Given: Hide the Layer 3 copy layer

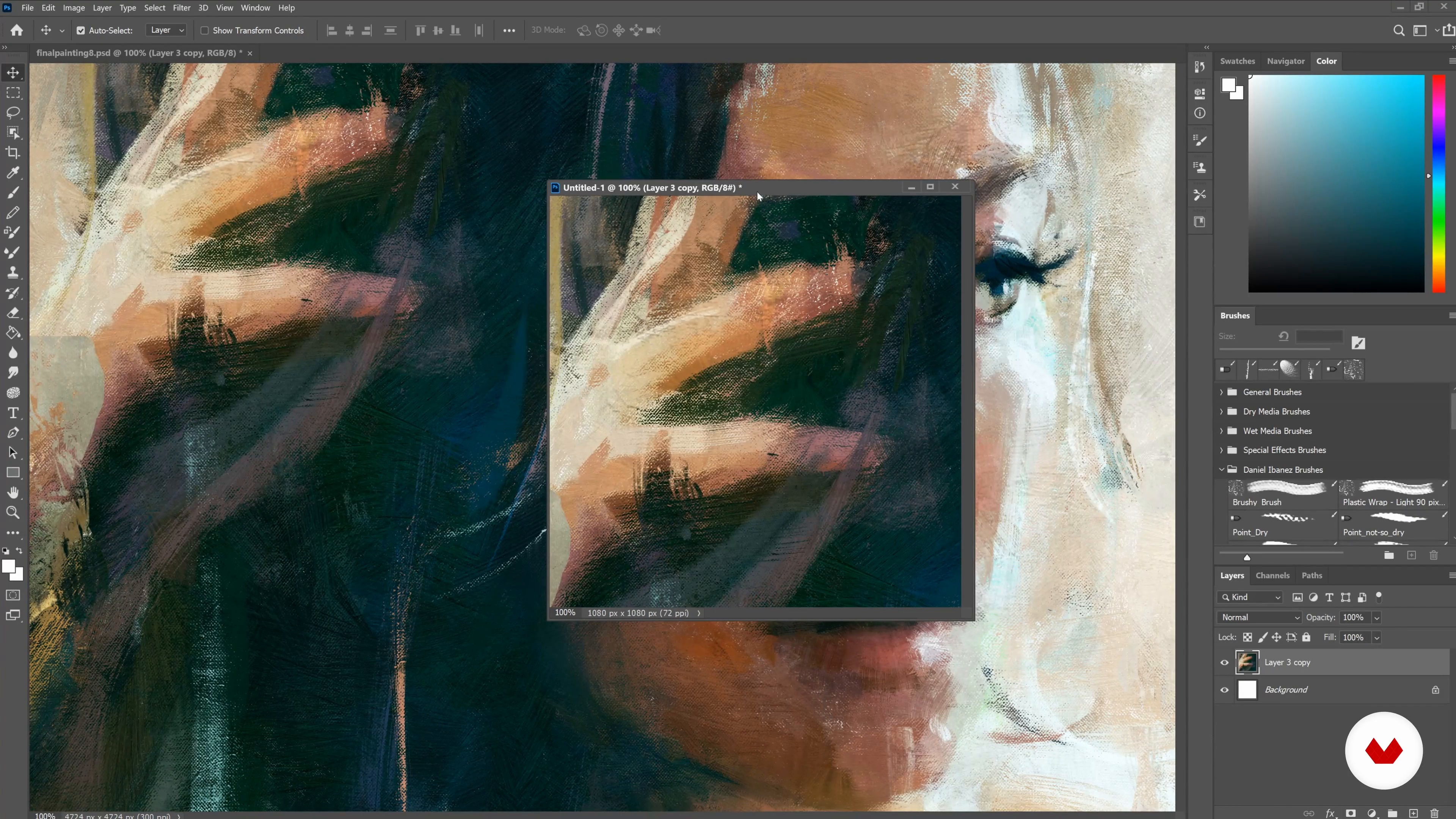Looking at the screenshot, I should (1224, 662).
